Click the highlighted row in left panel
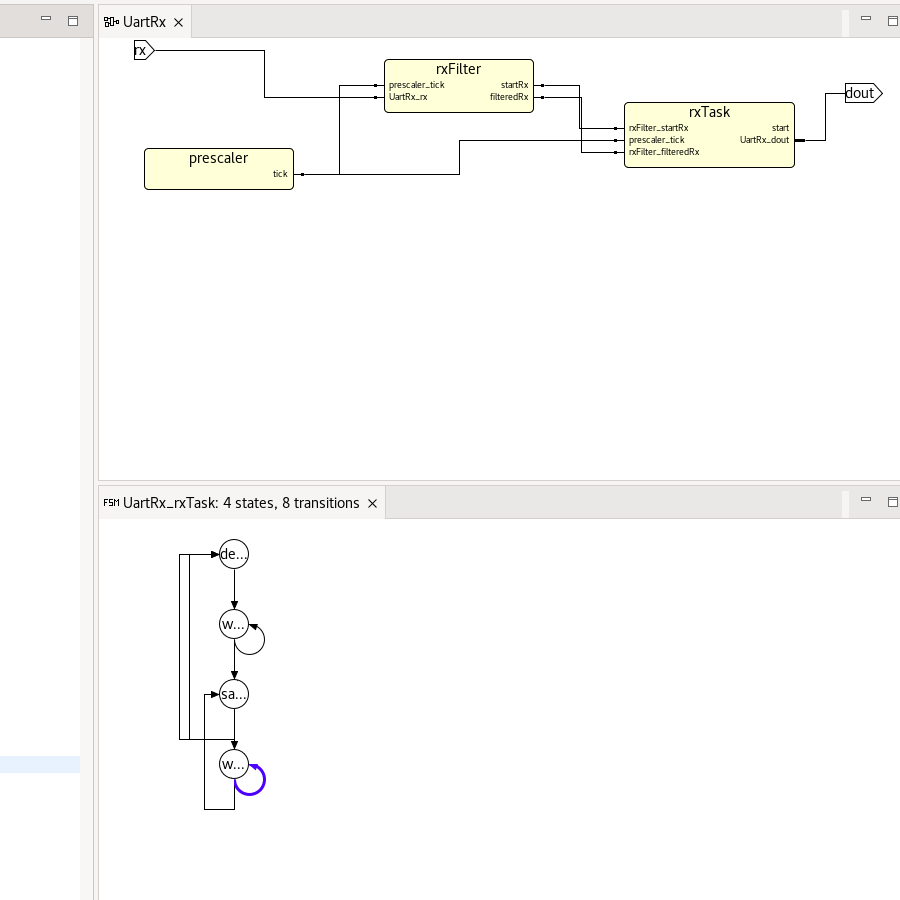 pyautogui.click(x=40, y=764)
